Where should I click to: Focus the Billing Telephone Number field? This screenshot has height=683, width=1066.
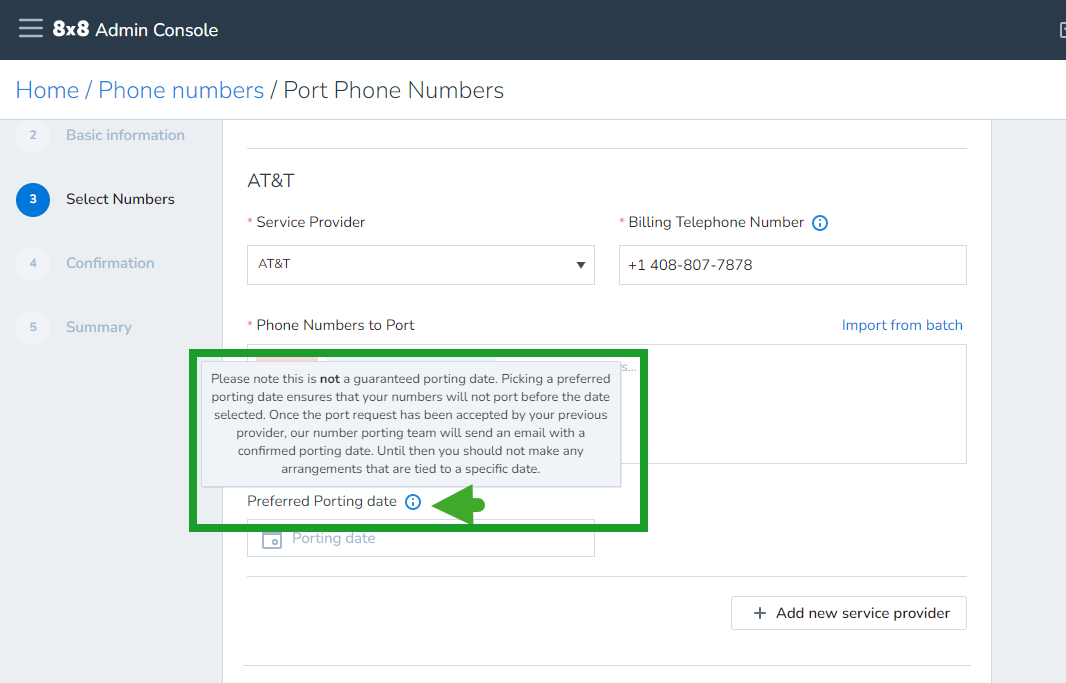(x=793, y=265)
